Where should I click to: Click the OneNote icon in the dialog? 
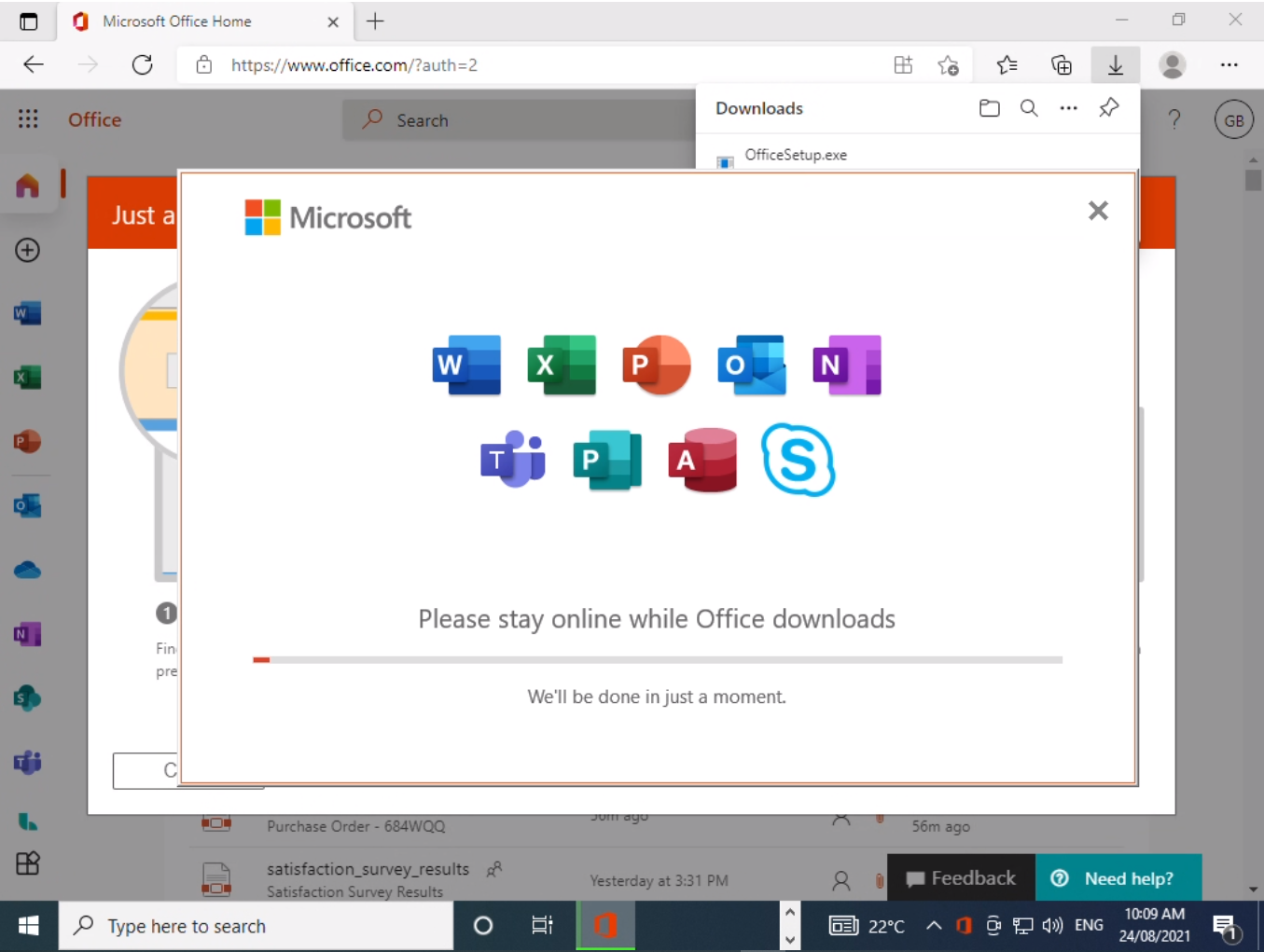pos(847,365)
